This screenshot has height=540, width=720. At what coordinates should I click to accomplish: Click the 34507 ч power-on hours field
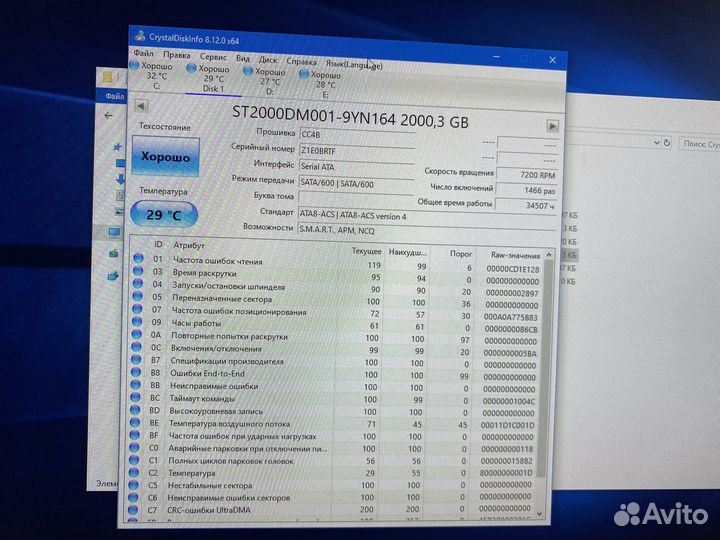(x=525, y=206)
